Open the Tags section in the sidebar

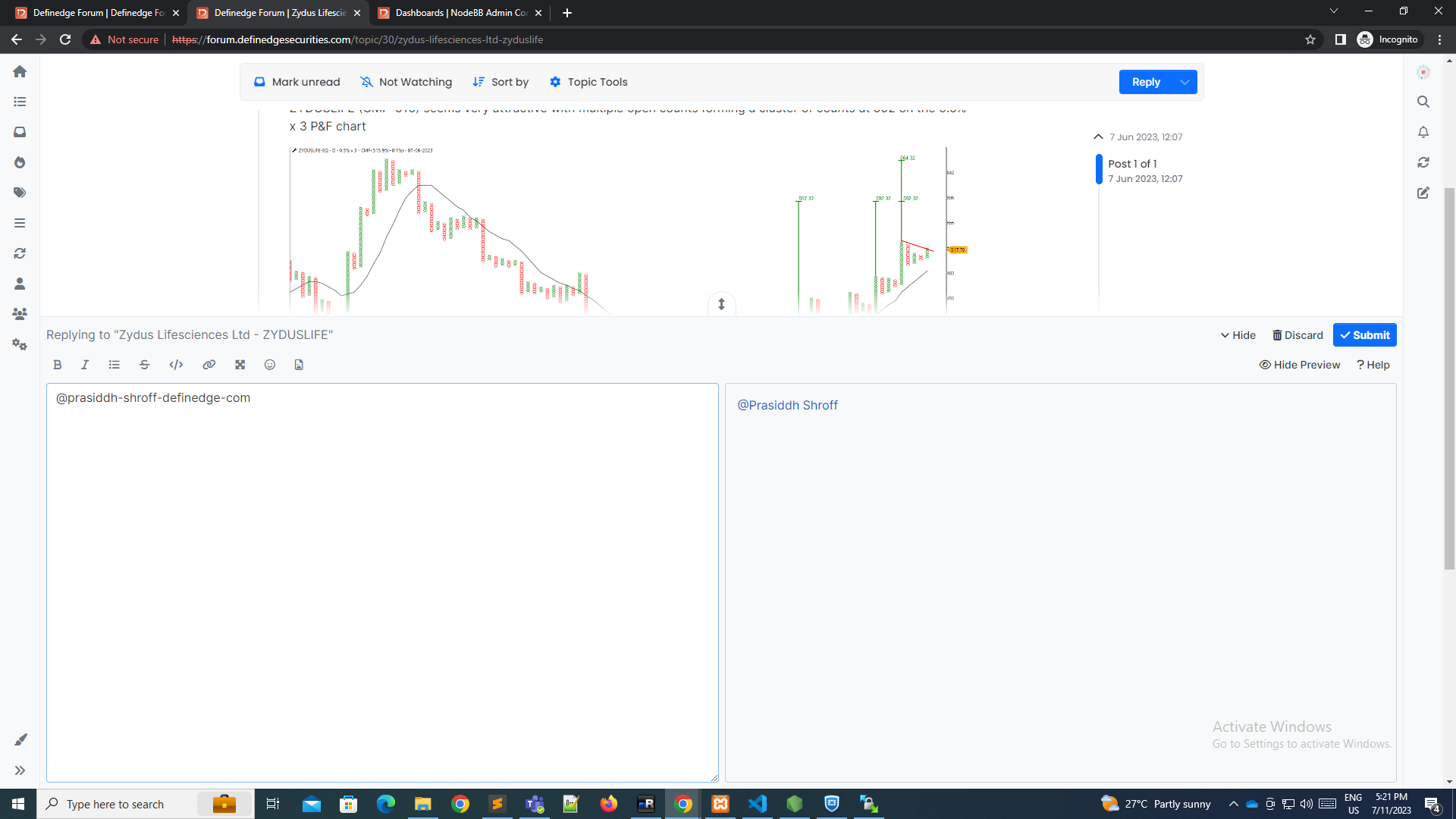[x=20, y=192]
